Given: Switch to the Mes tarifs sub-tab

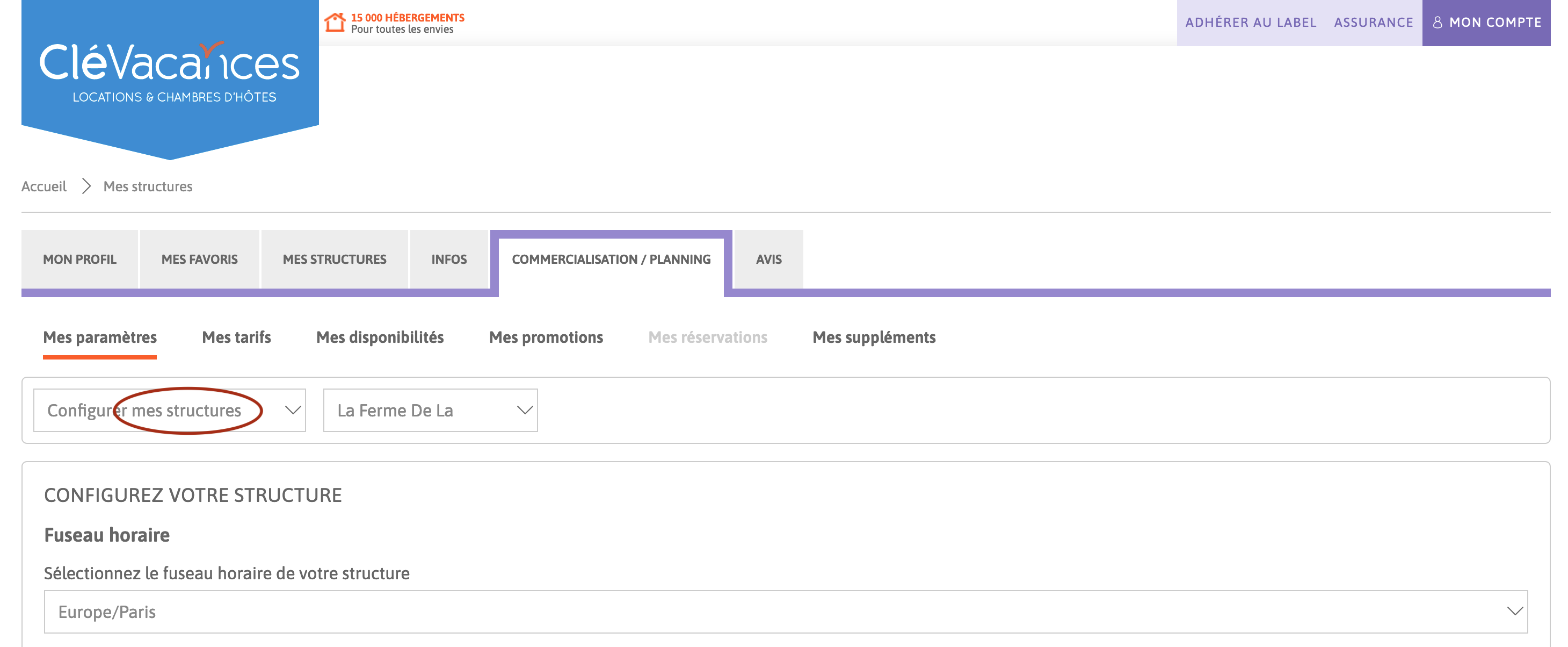Looking at the screenshot, I should (236, 337).
